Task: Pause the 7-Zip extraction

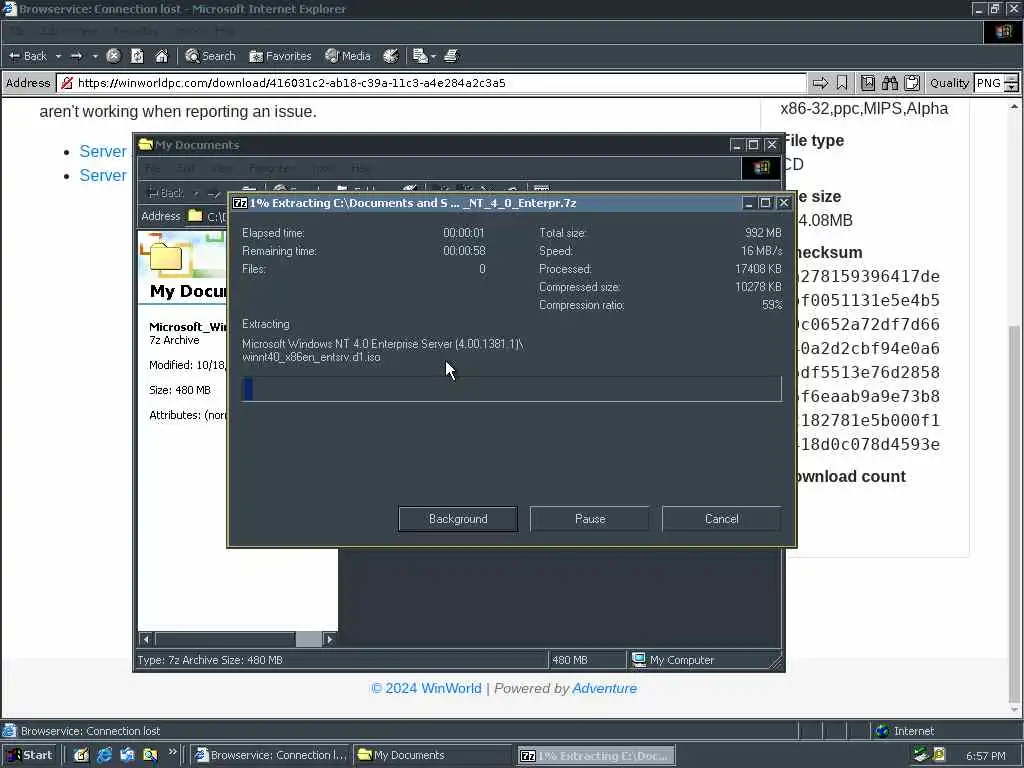Action: click(590, 519)
